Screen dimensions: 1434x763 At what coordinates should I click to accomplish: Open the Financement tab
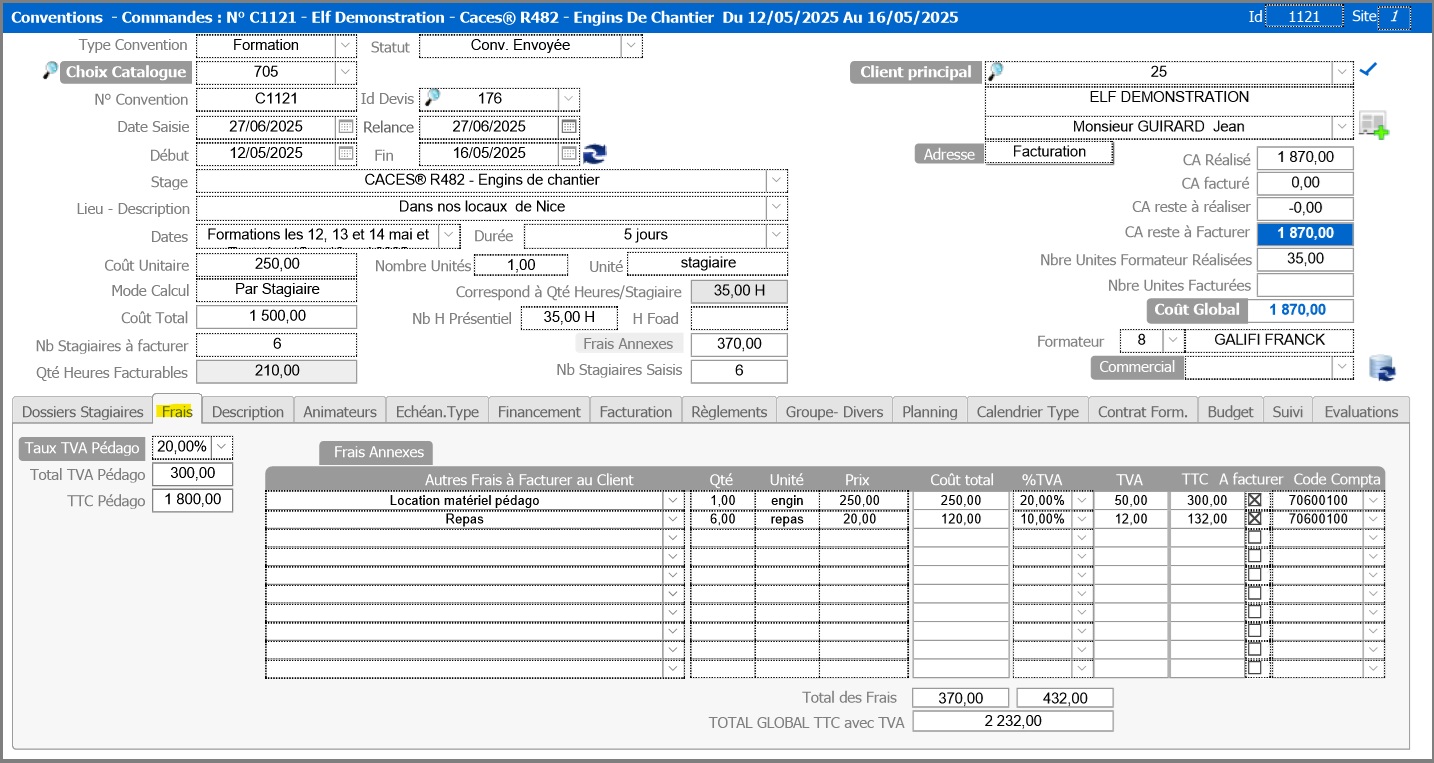coord(539,411)
